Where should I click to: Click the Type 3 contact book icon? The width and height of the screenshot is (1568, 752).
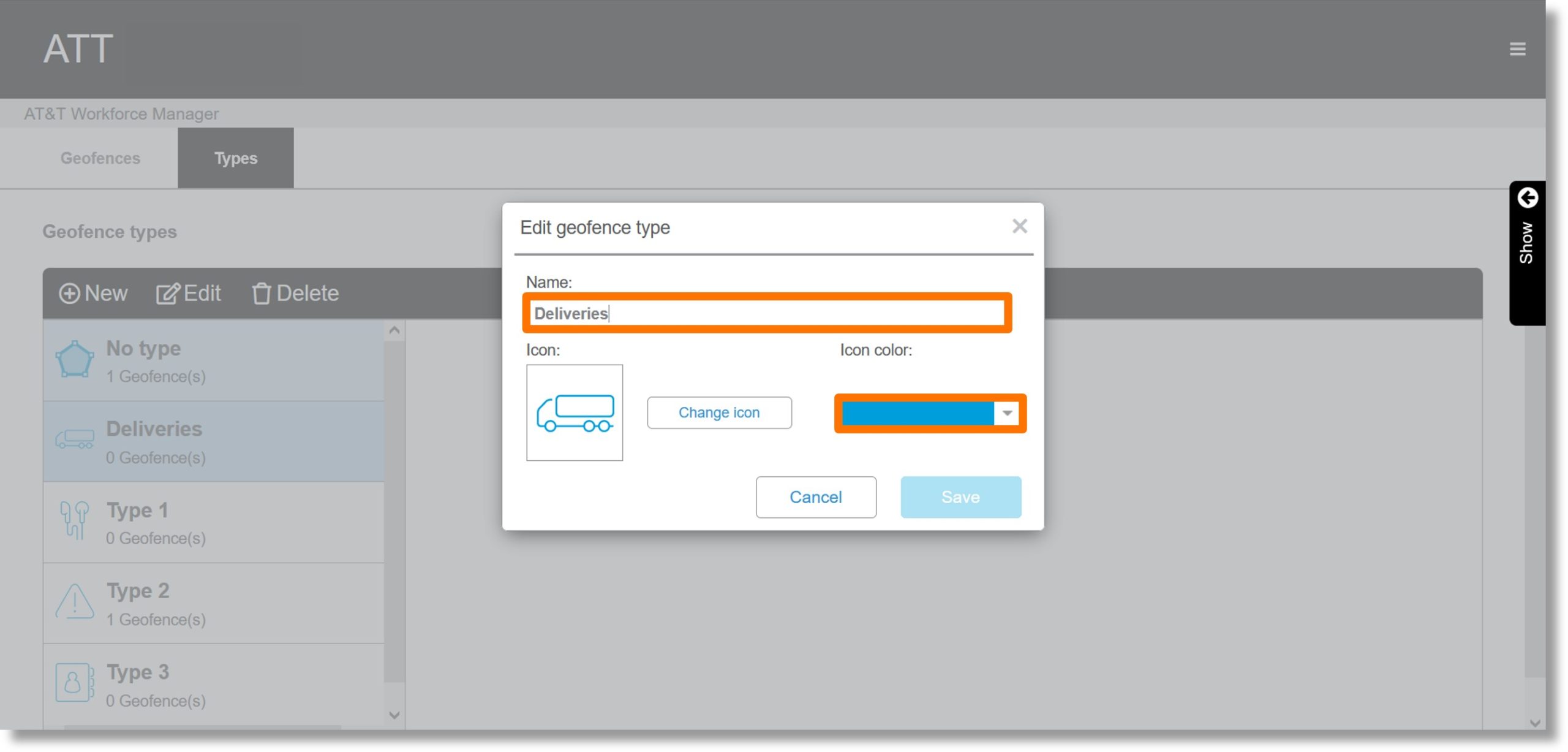(75, 682)
